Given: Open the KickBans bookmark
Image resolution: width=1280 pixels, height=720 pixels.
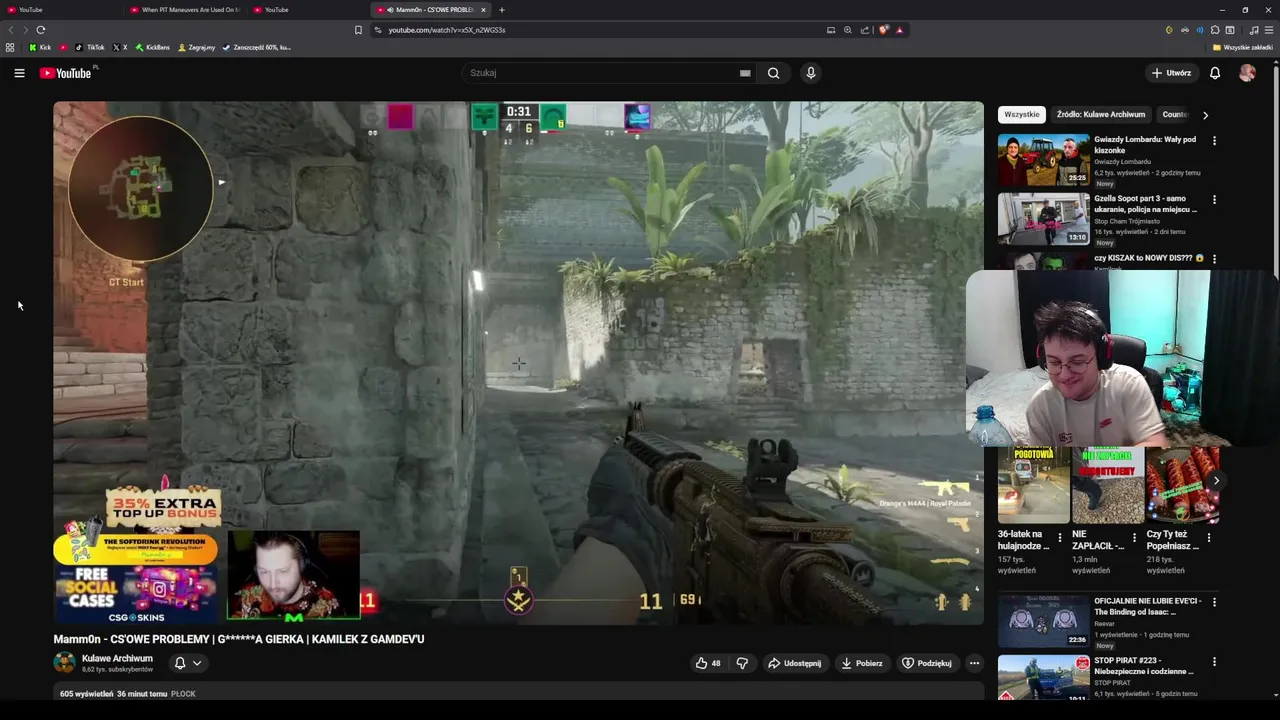Looking at the screenshot, I should (x=153, y=47).
